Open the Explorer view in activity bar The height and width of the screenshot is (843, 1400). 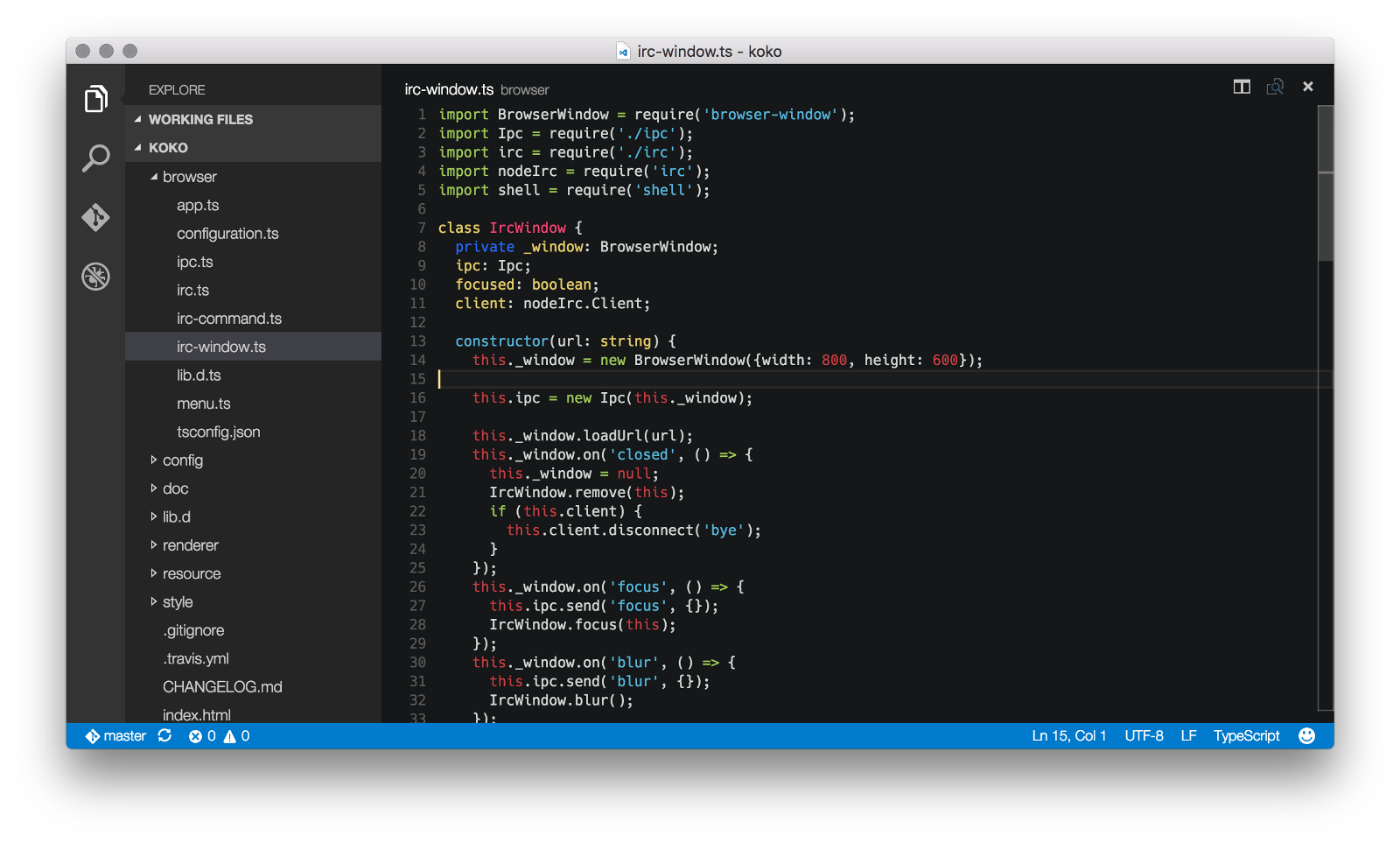[x=96, y=99]
